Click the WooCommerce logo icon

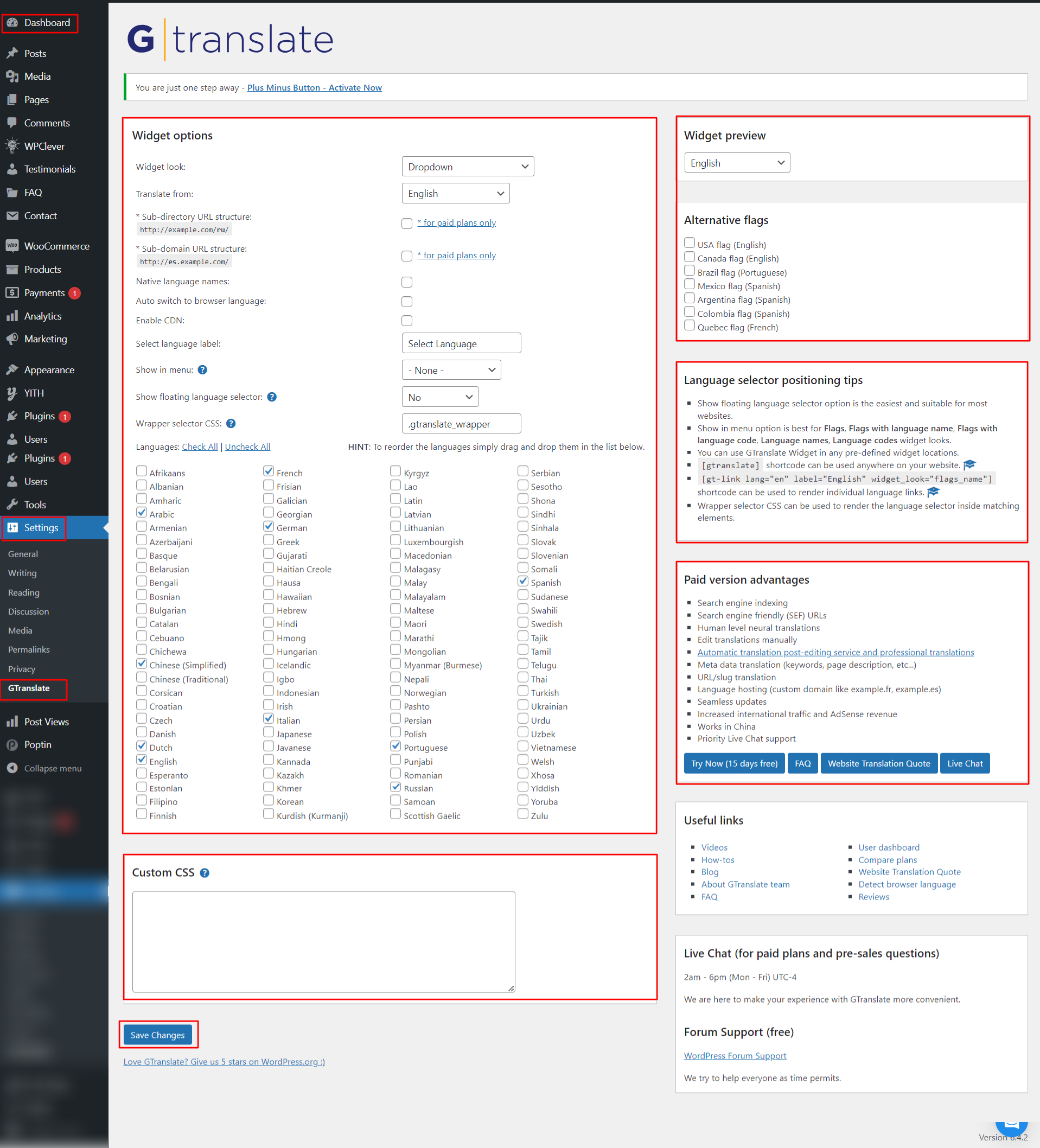12,246
